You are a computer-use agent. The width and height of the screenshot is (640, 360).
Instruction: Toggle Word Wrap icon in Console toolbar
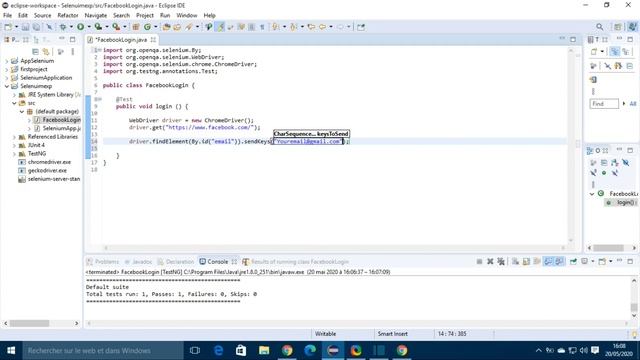point(537,262)
